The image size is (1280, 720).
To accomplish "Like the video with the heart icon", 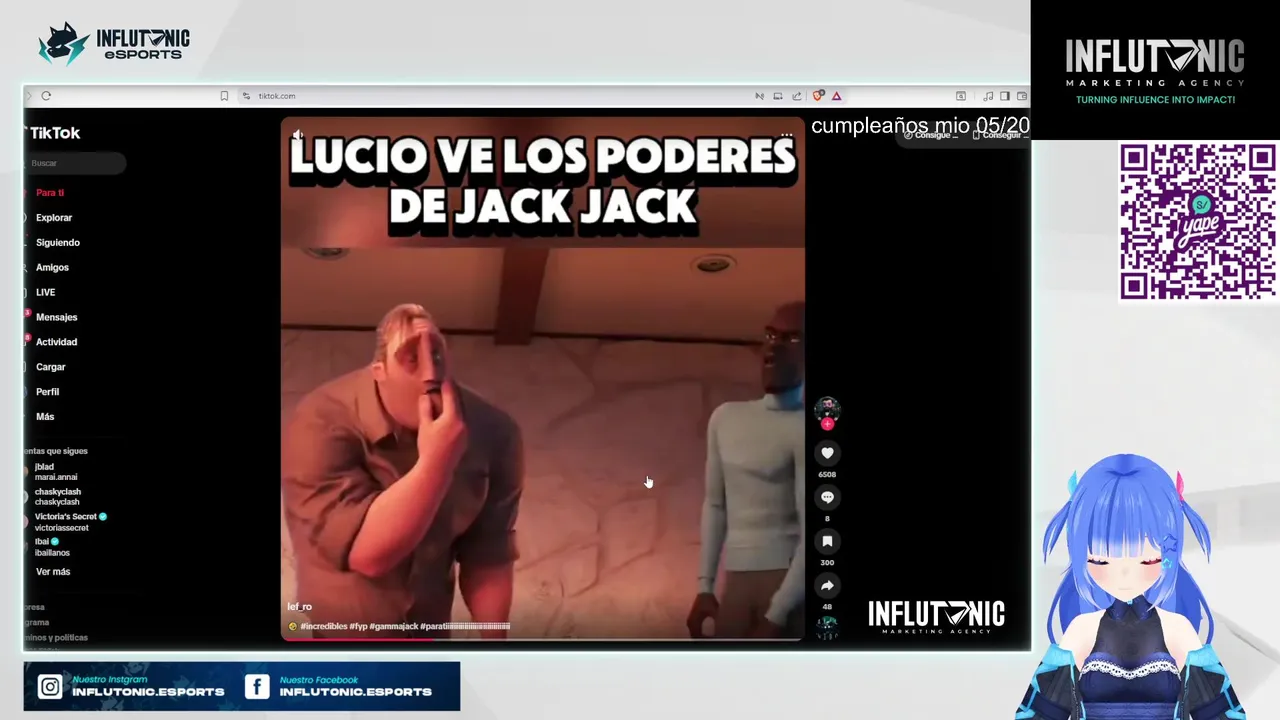I will tap(827, 453).
